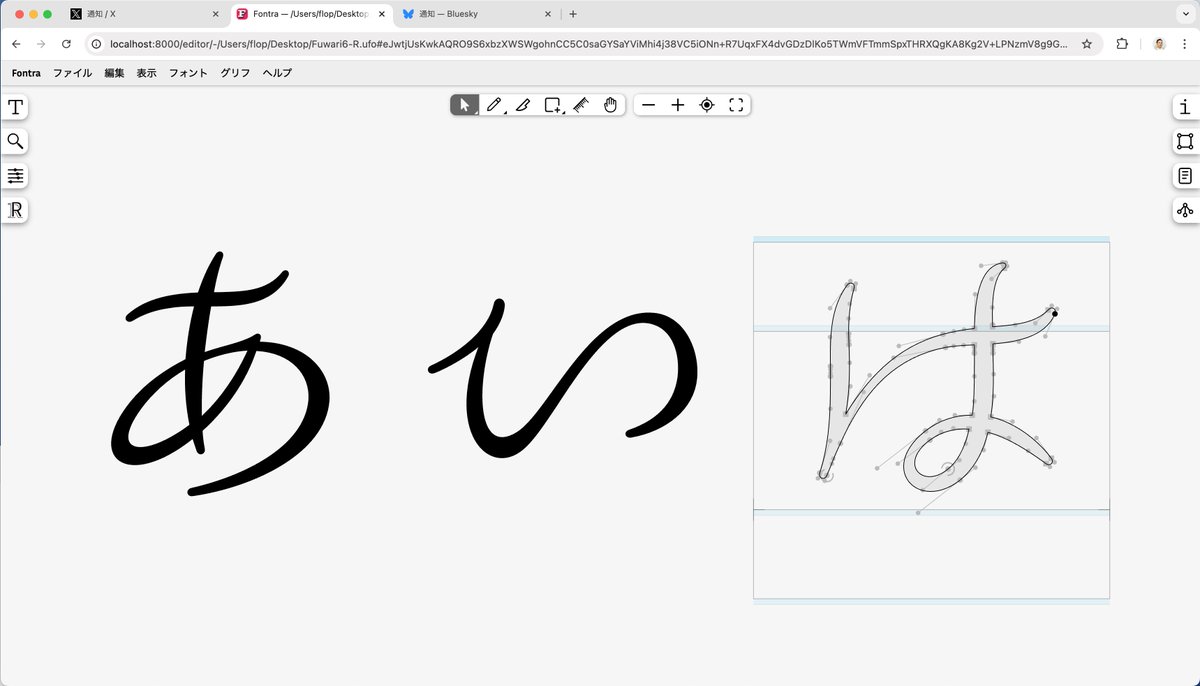Close the Bluesky tab

point(547,14)
